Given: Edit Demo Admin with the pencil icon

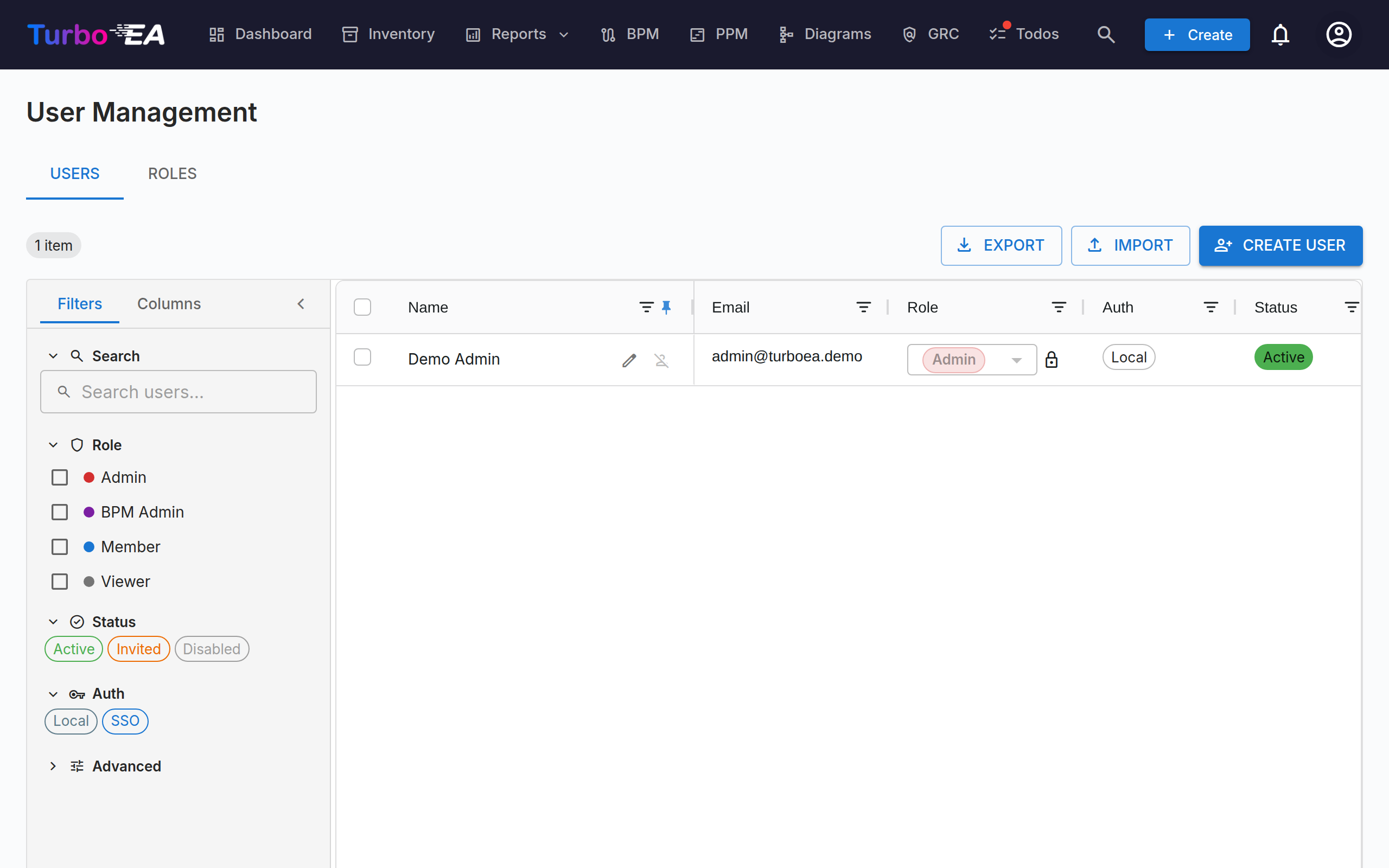Looking at the screenshot, I should tap(629, 360).
